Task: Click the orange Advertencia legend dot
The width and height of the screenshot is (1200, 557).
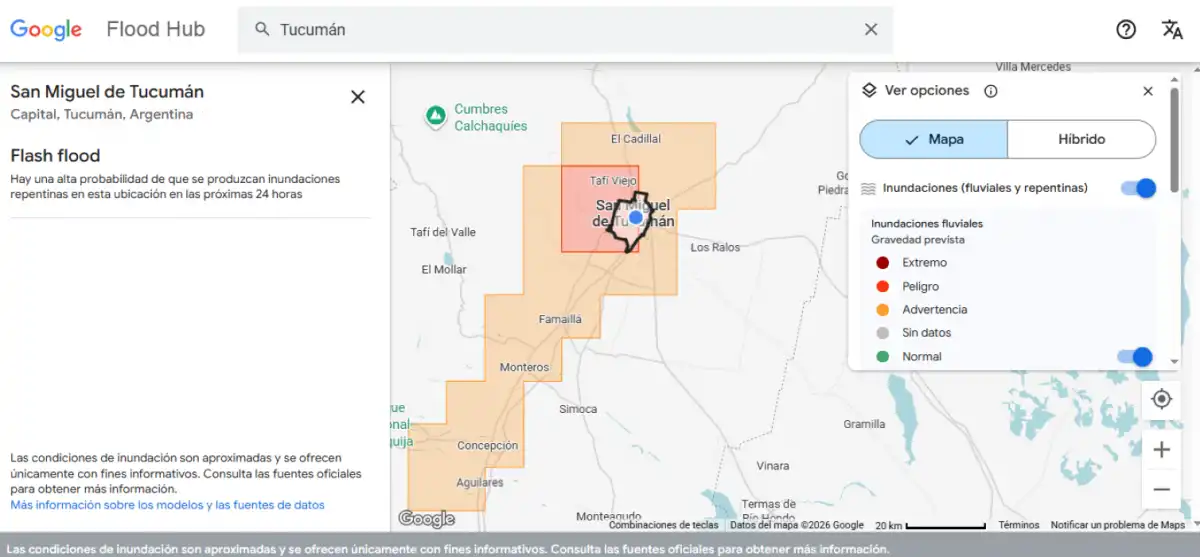Action: click(882, 310)
